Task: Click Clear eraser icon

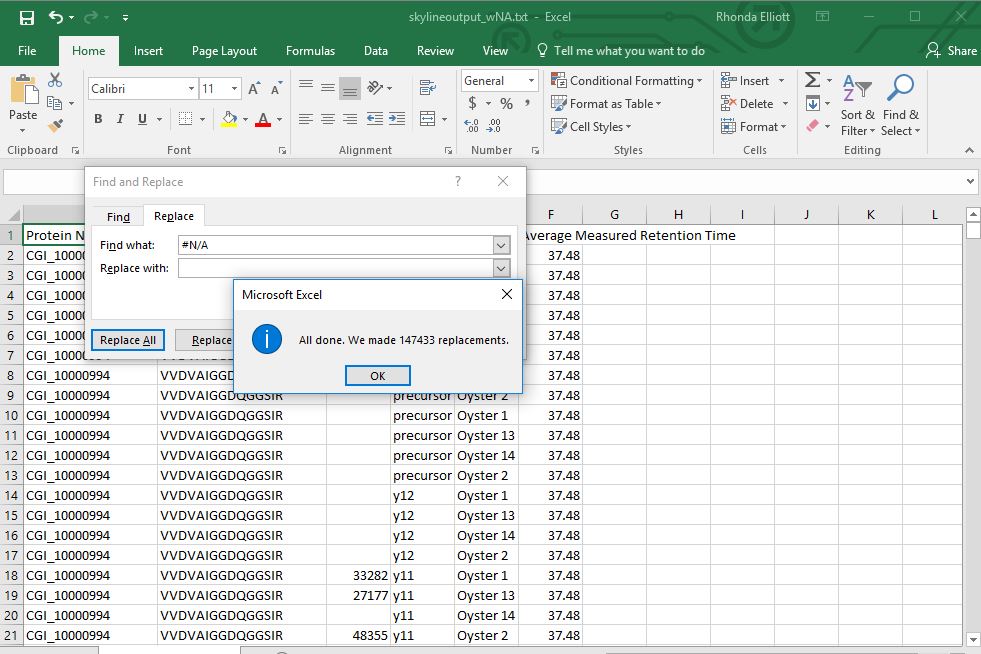Action: tap(813, 126)
